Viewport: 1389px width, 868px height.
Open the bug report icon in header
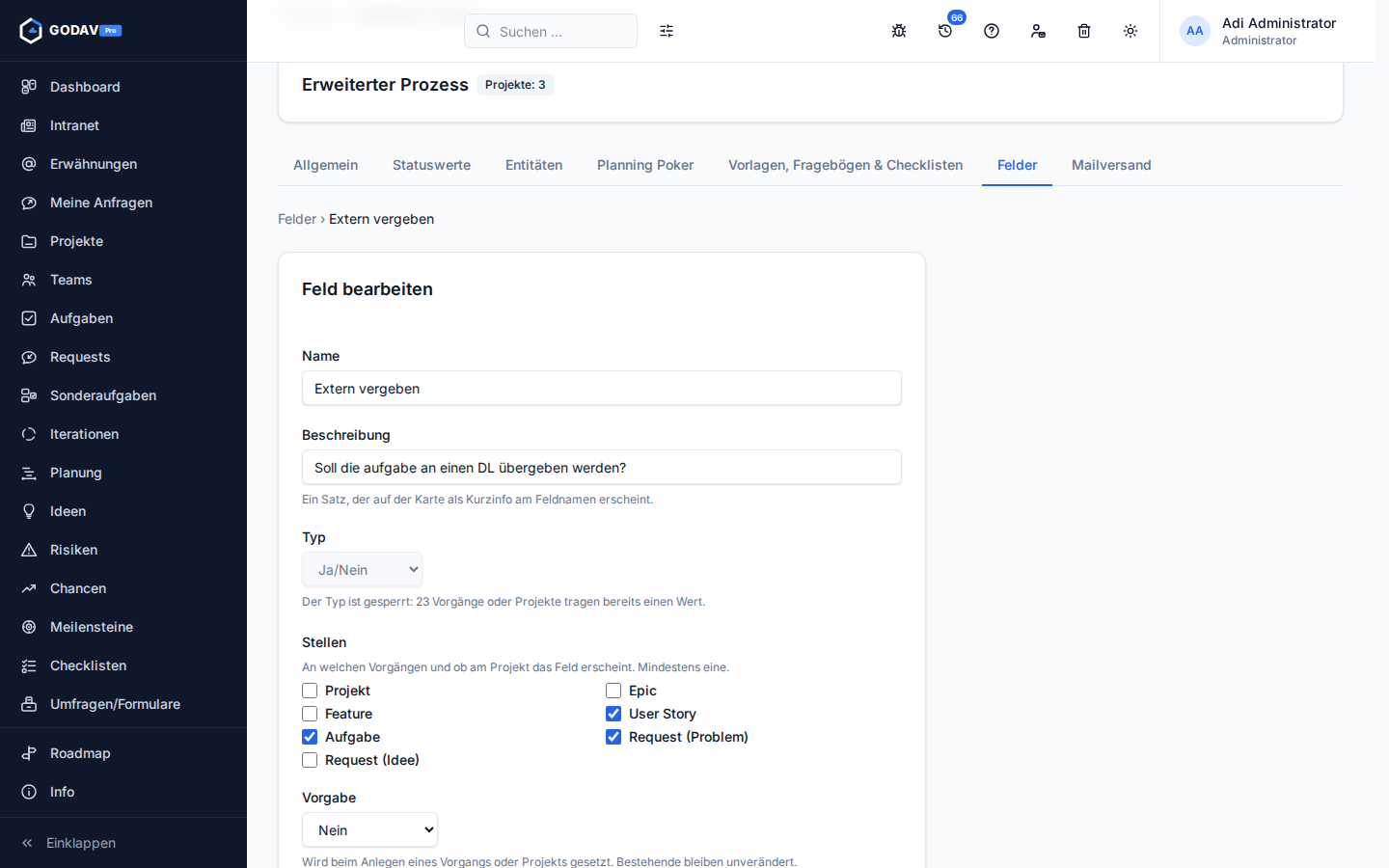point(899,31)
